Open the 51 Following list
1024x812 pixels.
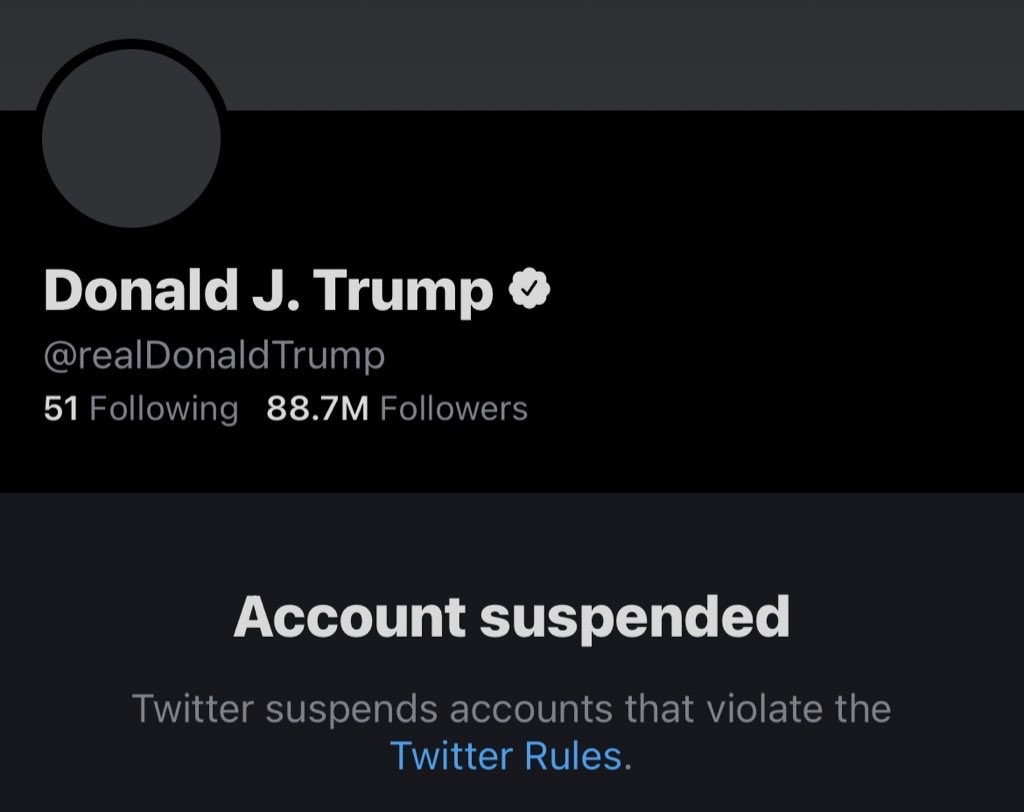pyautogui.click(x=141, y=409)
